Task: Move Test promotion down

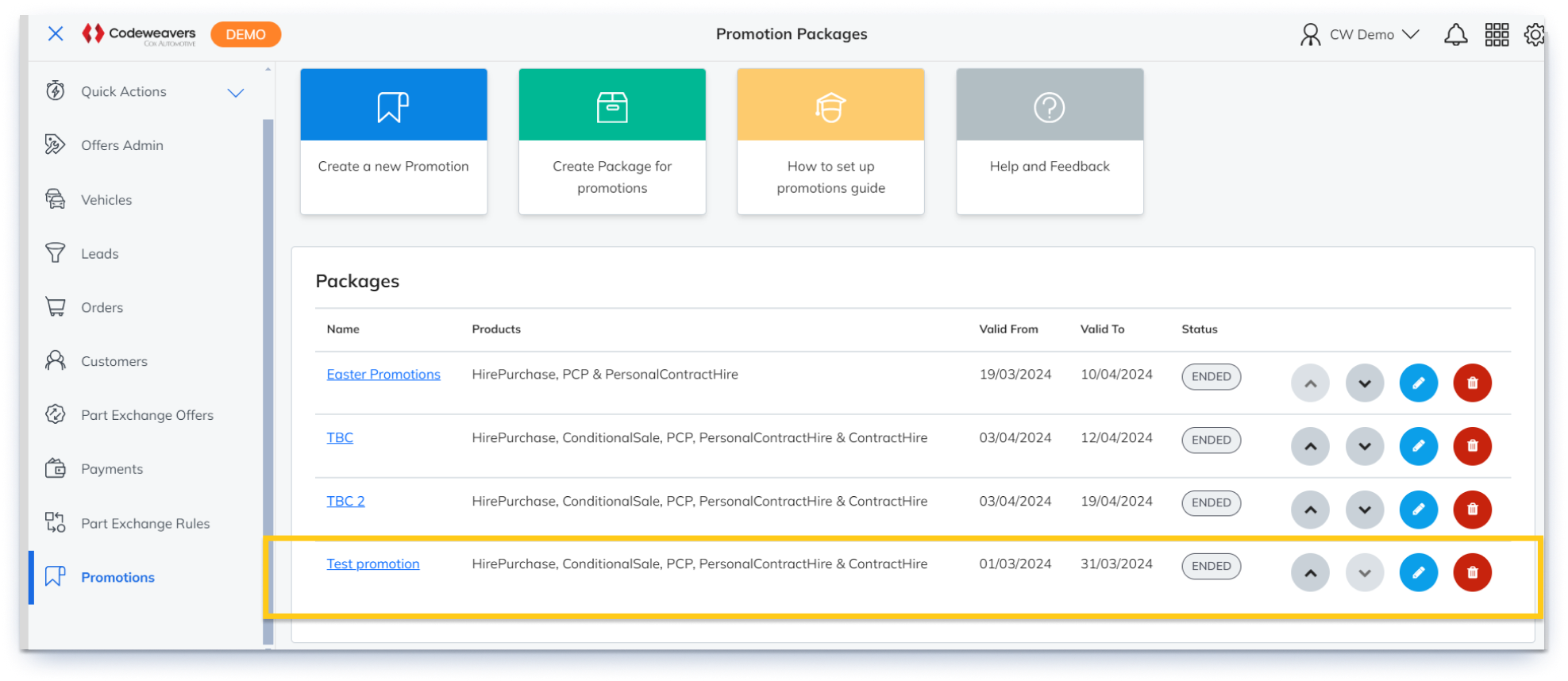Action: click(1364, 572)
